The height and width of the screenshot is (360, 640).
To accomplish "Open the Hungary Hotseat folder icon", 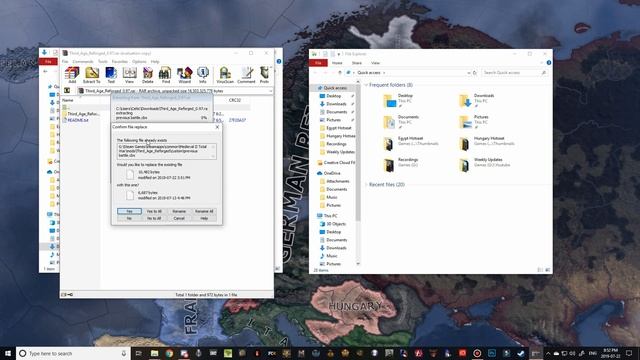I will click(x=464, y=143).
